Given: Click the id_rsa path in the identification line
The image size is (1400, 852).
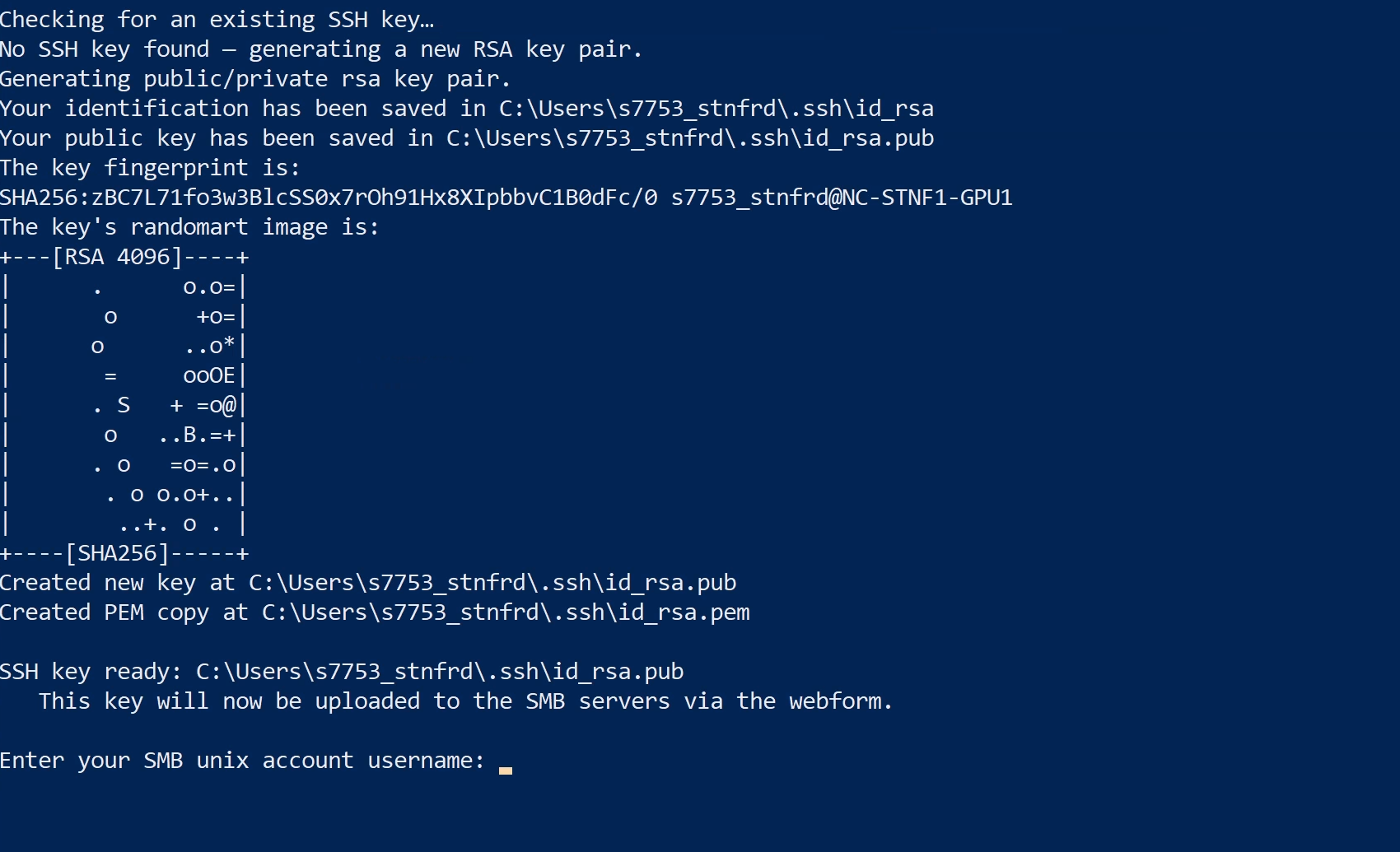Looking at the screenshot, I should click(x=716, y=109).
